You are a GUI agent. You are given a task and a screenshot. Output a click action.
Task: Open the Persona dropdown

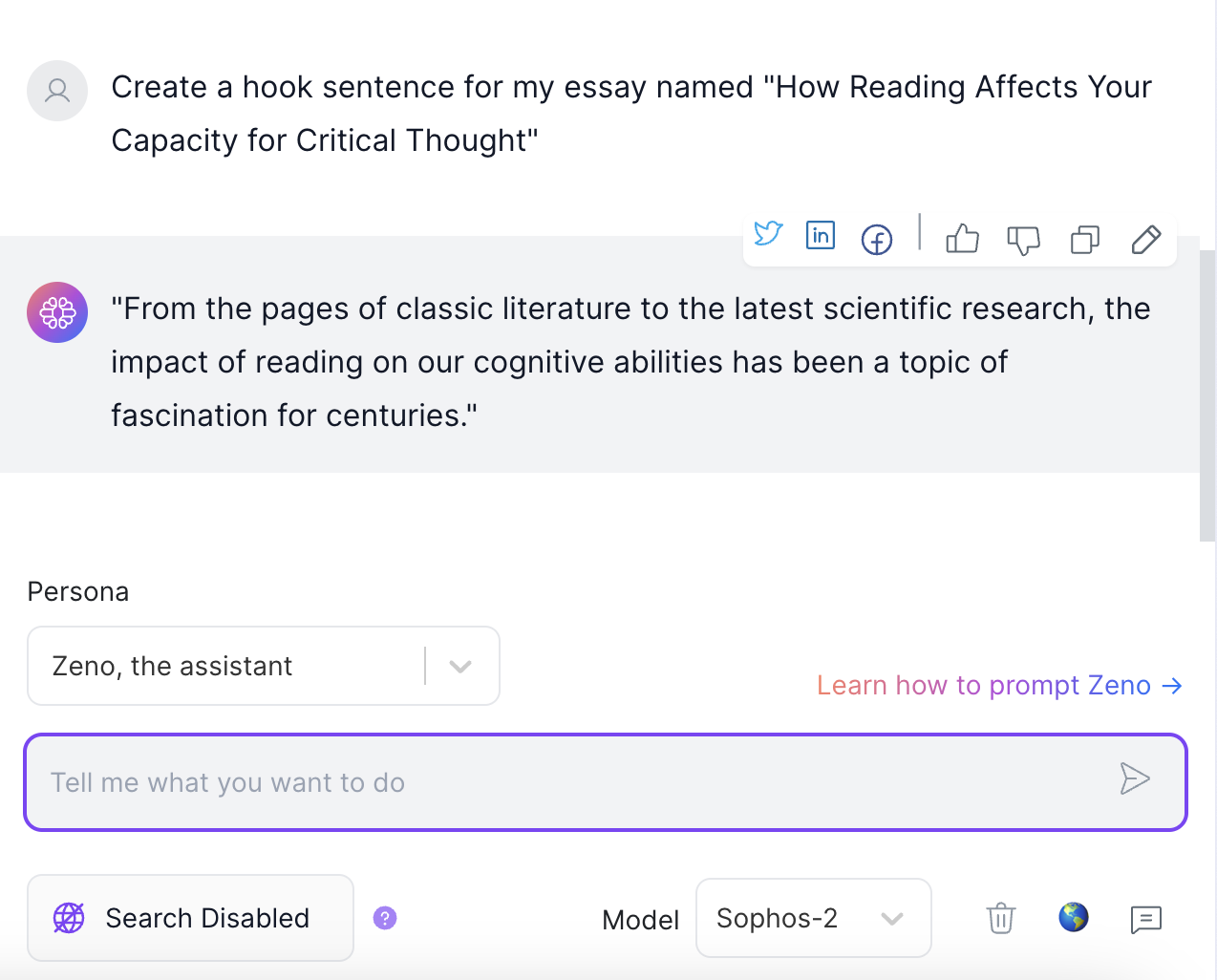(264, 666)
